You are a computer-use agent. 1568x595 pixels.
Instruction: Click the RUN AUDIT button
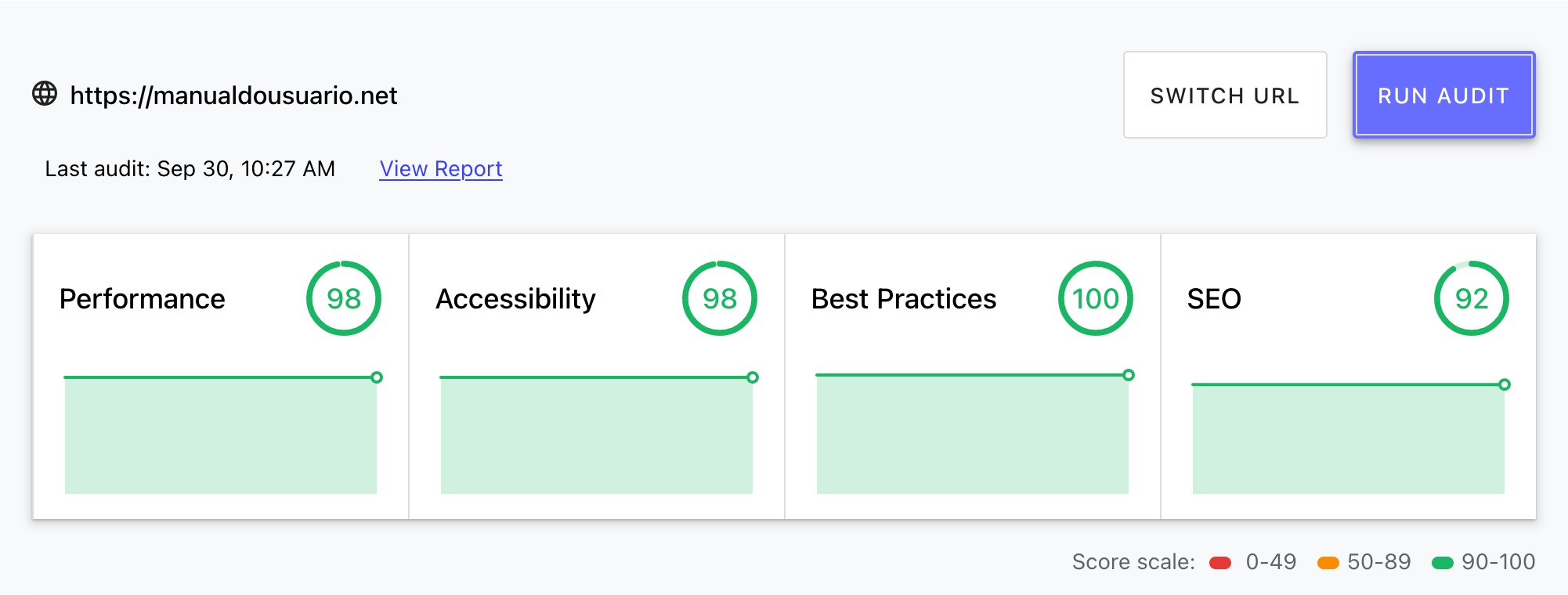(x=1443, y=95)
